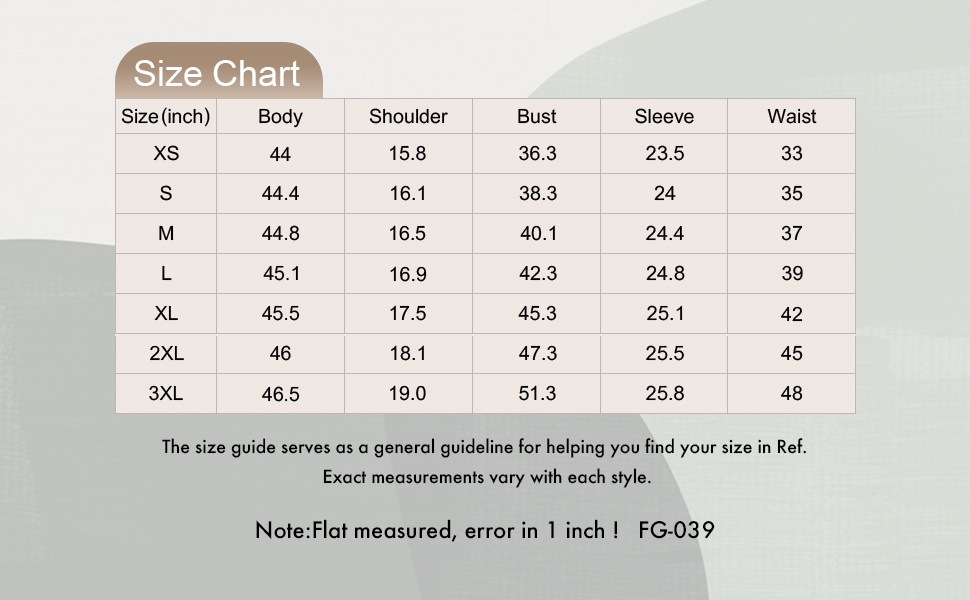Click the Body column header
970x600 pixels.
(x=280, y=117)
